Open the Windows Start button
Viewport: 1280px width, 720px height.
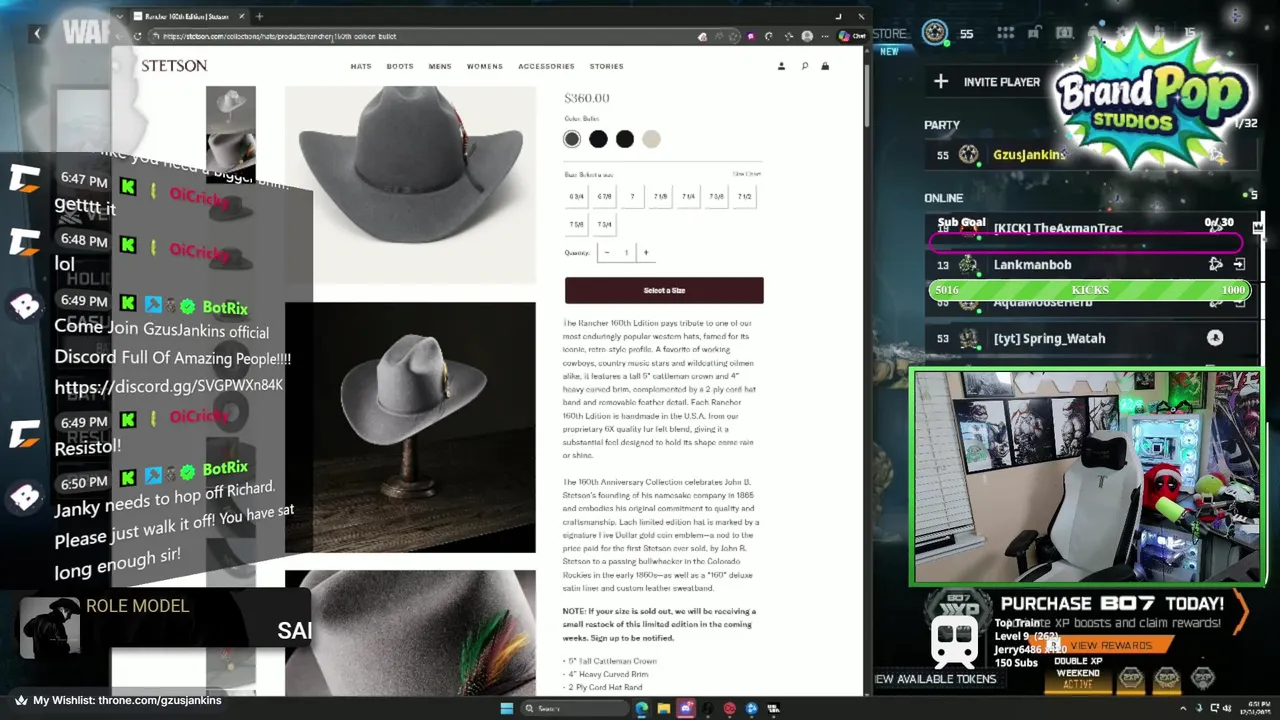(506, 709)
